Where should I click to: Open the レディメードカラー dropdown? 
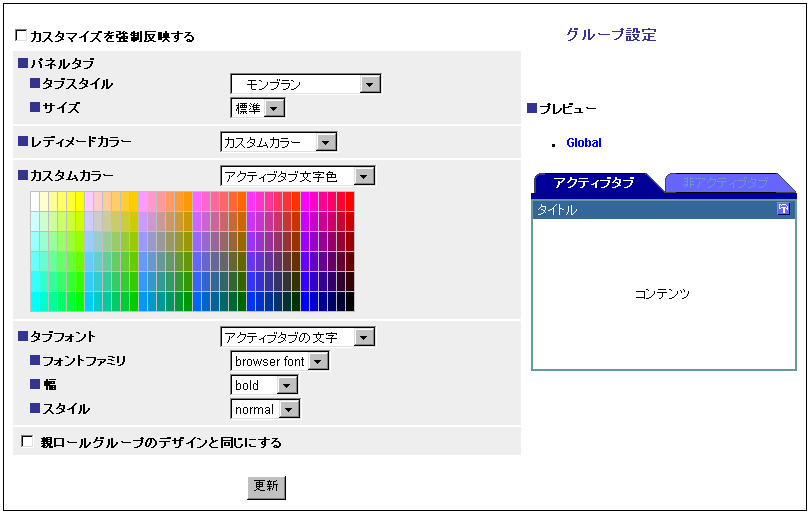tap(279, 142)
